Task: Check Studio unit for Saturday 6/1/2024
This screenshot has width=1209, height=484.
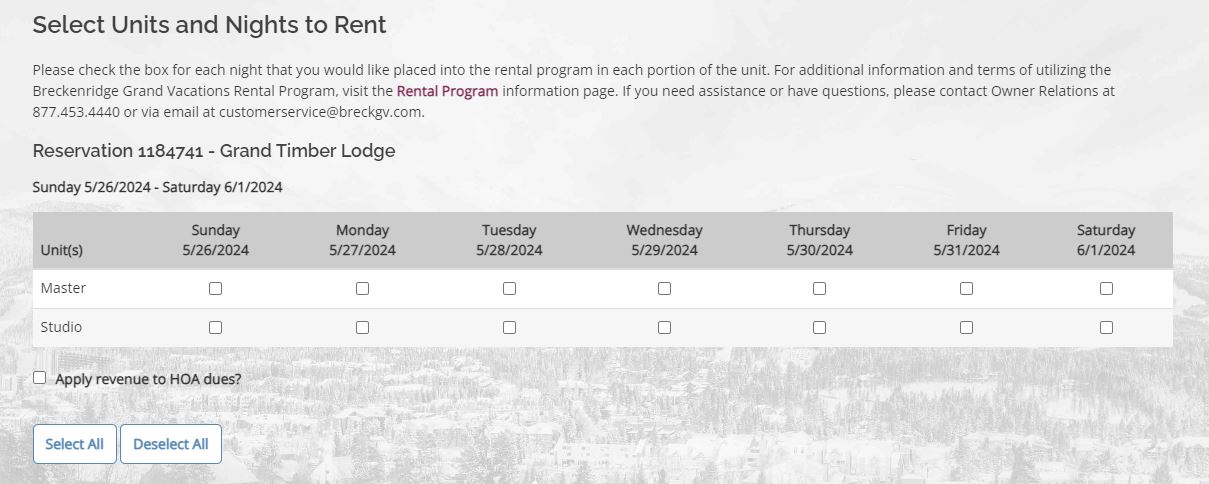Action: pos(1106,327)
